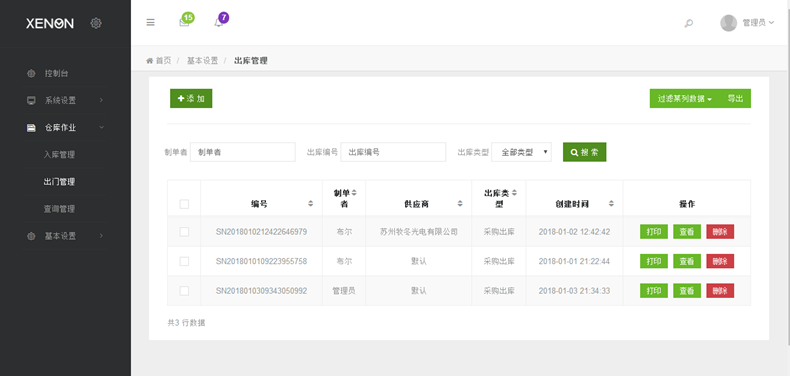Open the settings gear beside XENON logo

click(96, 23)
